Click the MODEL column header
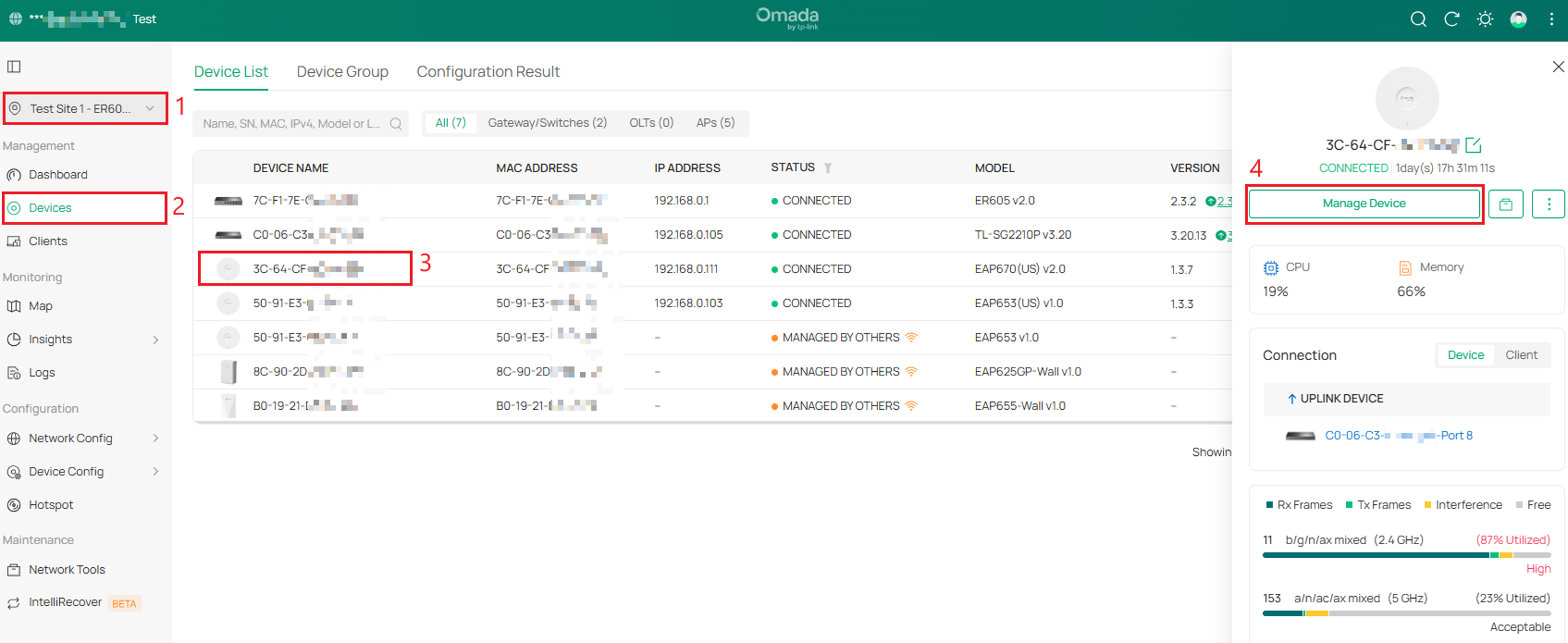Image resolution: width=1568 pixels, height=643 pixels. coord(994,168)
